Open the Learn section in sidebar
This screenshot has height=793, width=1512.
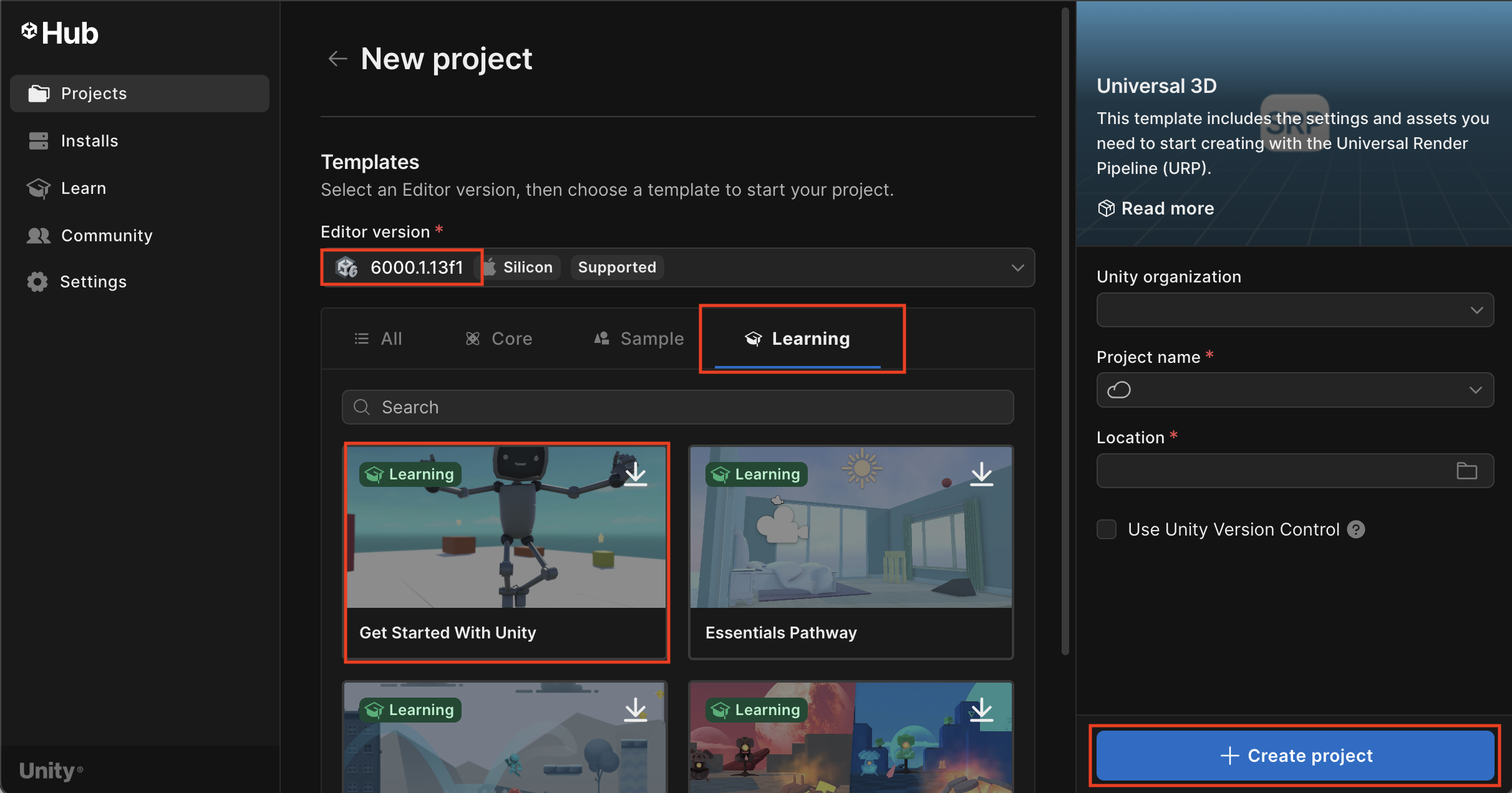83,188
